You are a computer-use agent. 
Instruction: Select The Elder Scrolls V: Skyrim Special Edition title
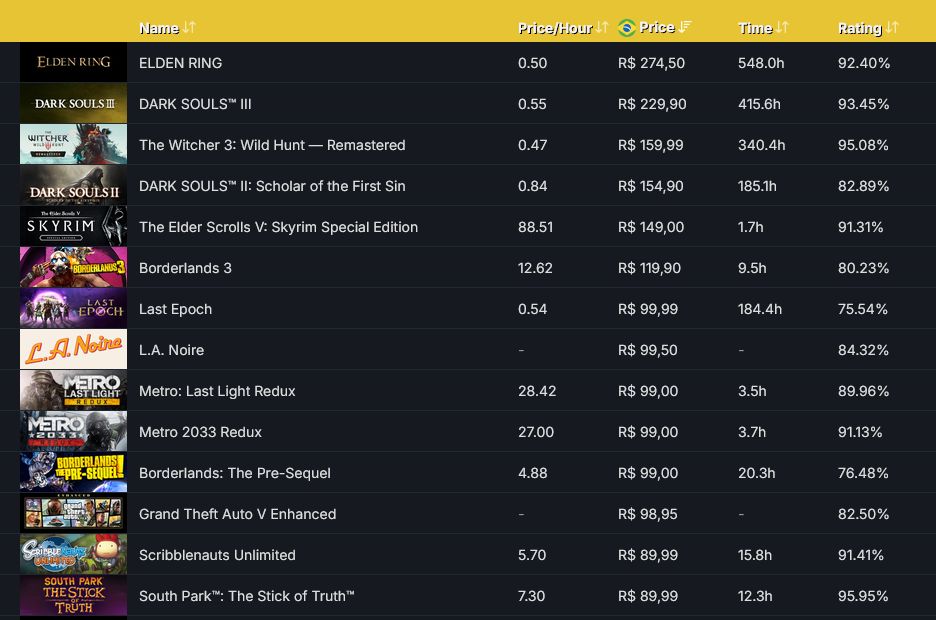click(278, 227)
